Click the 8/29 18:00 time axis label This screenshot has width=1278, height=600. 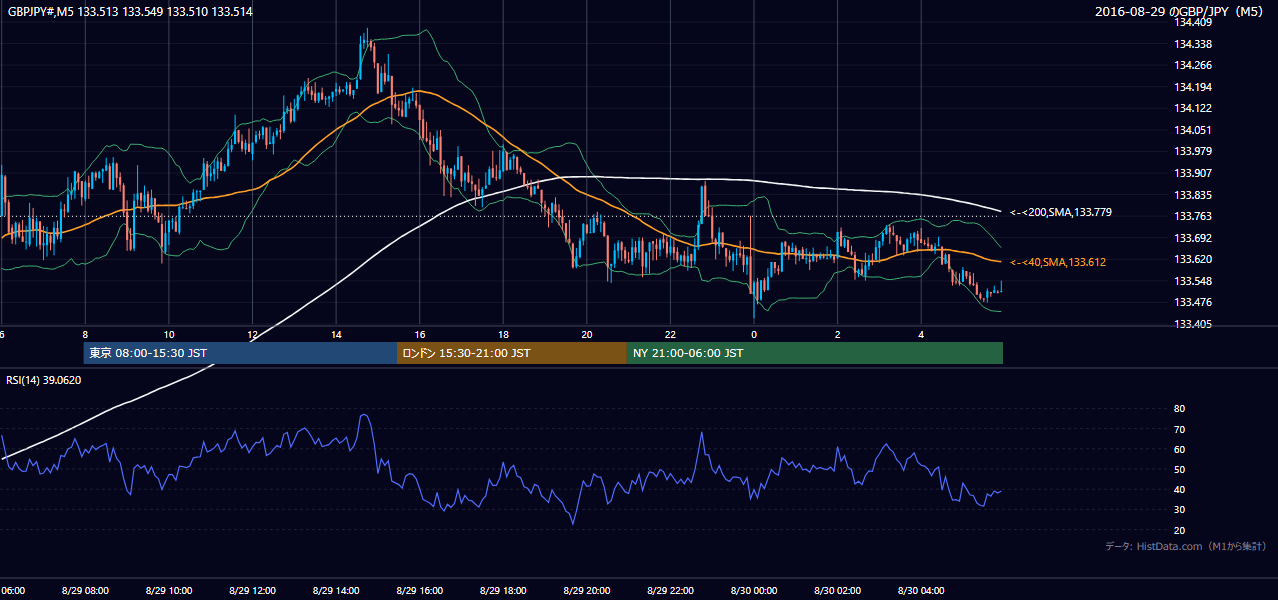tap(503, 591)
